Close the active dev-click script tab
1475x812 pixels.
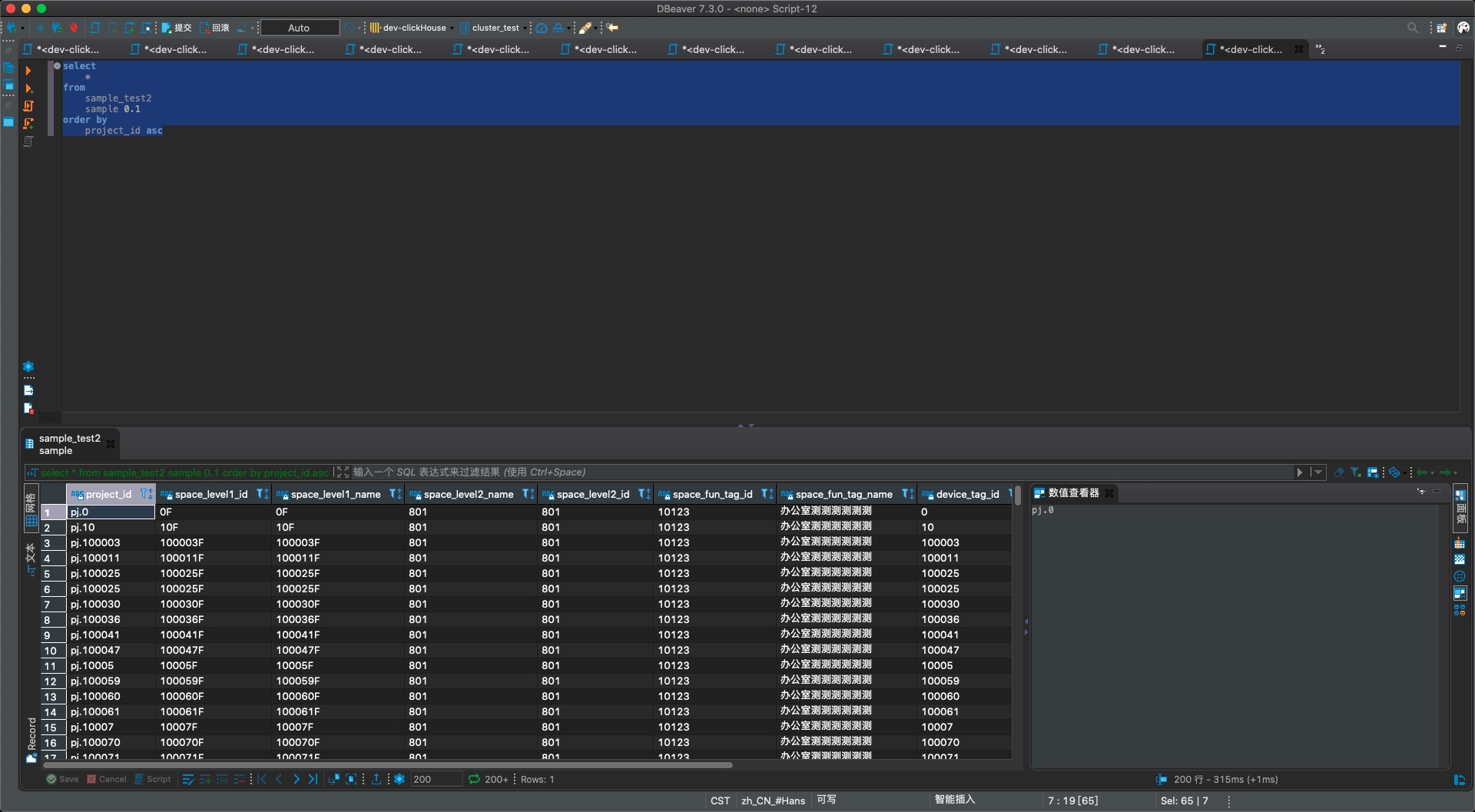(1299, 49)
